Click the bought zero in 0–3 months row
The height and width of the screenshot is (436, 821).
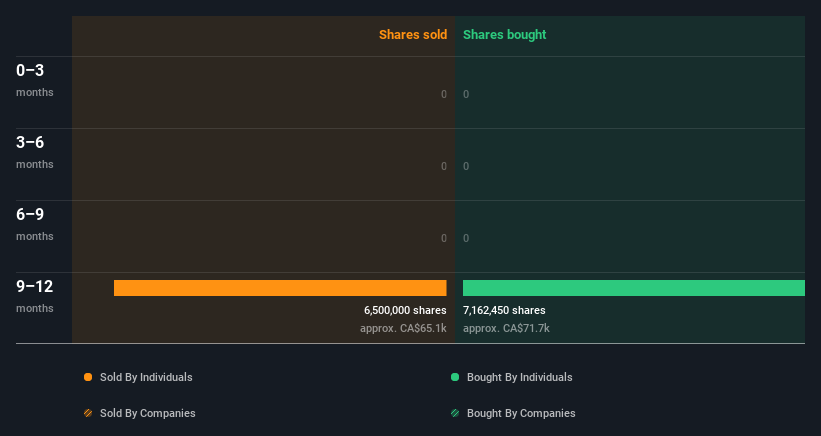tap(466, 94)
